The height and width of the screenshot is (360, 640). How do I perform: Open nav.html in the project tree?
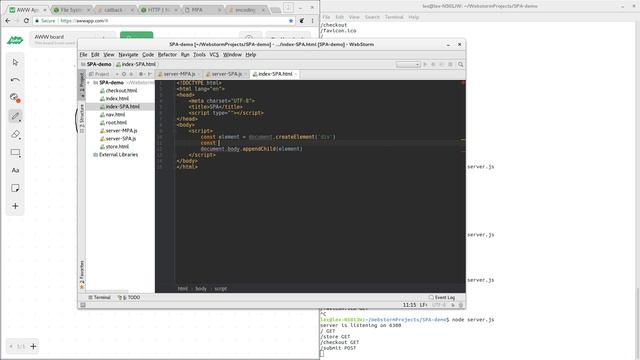(113, 114)
